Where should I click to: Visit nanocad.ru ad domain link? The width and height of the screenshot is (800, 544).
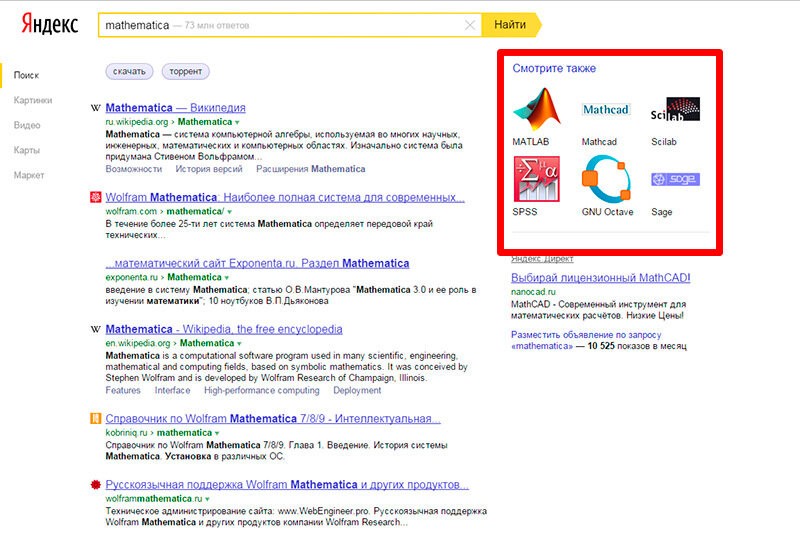pos(533,292)
